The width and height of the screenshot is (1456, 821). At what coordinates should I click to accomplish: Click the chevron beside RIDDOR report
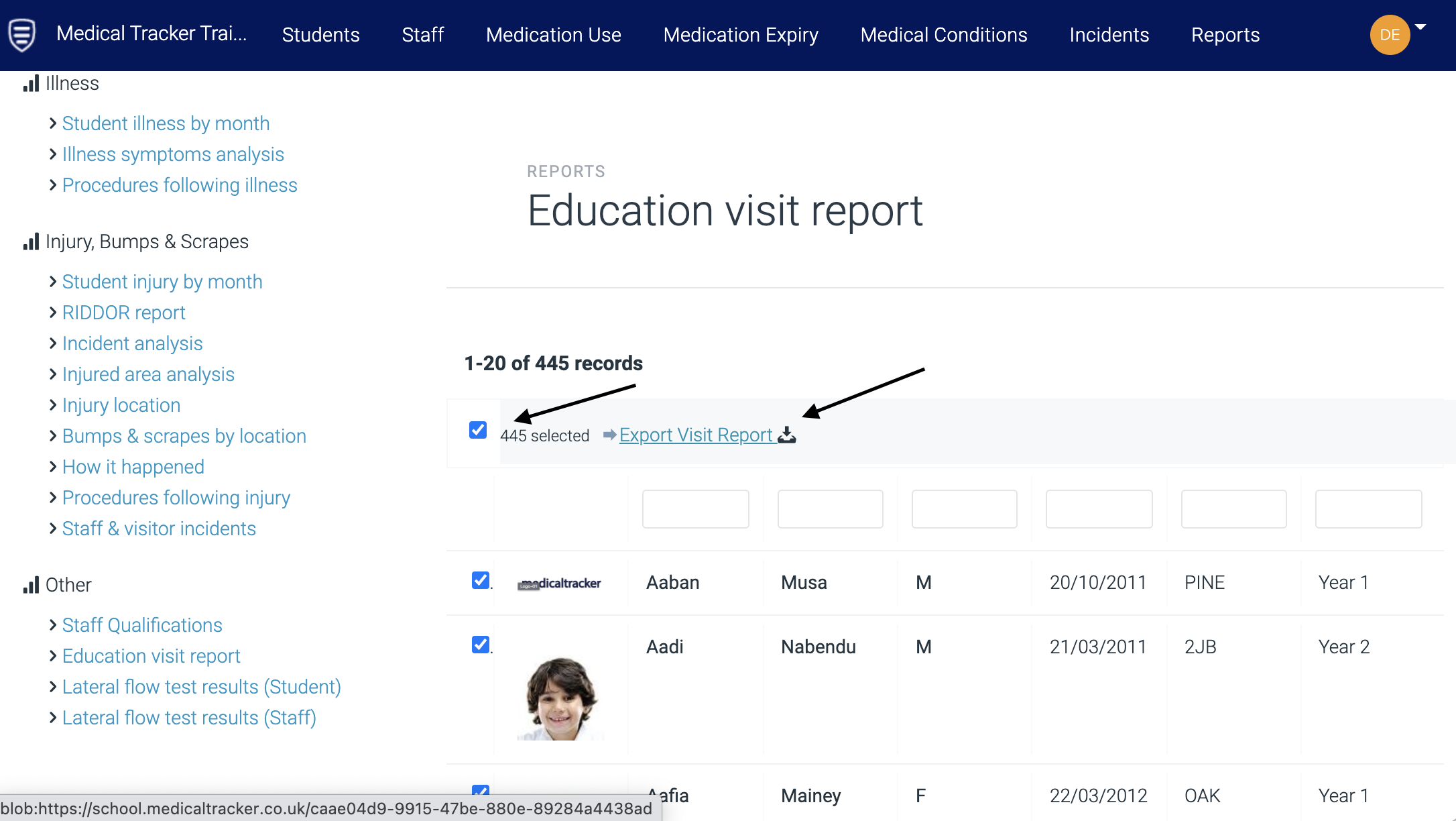pos(53,313)
